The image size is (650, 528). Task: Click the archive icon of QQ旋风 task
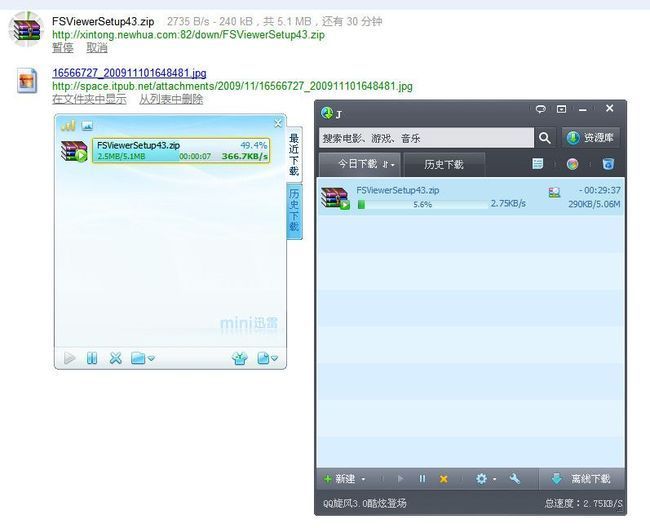tap(335, 198)
